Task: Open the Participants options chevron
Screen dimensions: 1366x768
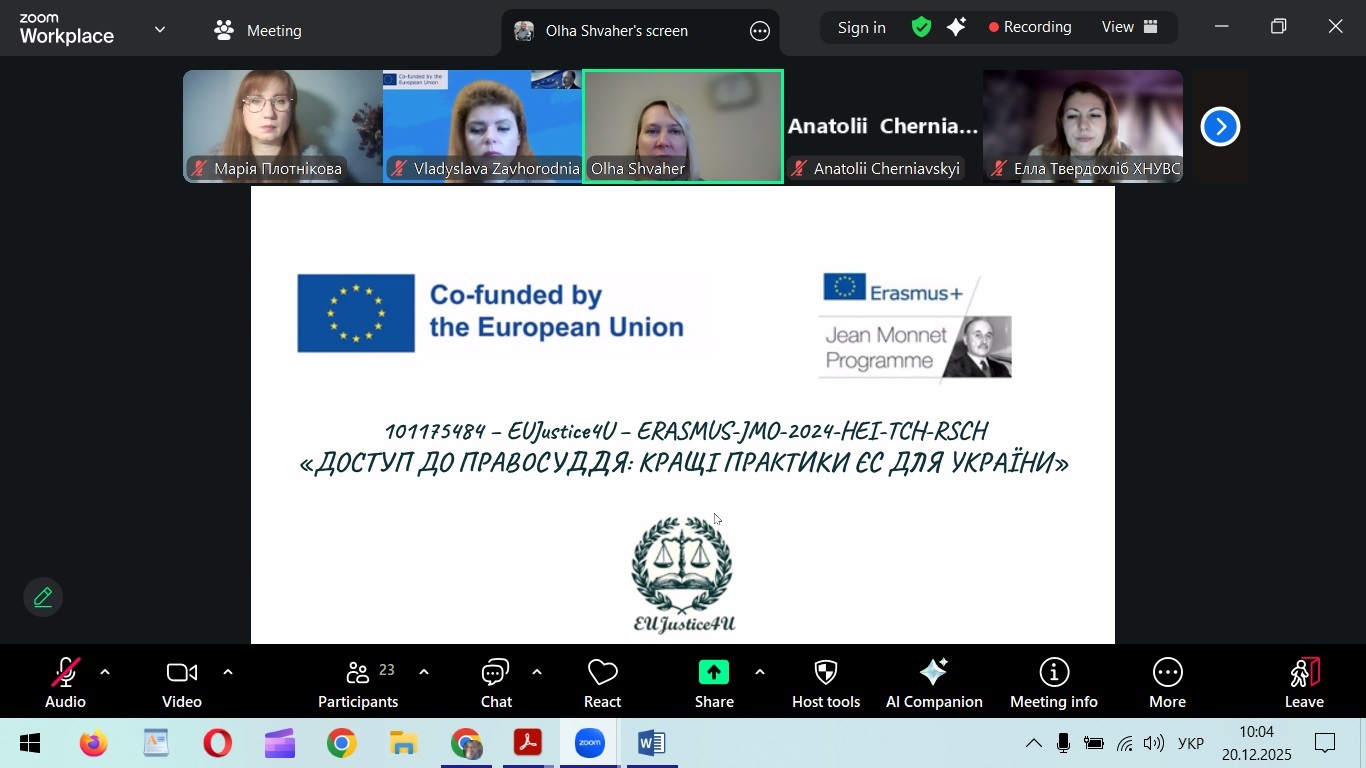Action: point(423,671)
